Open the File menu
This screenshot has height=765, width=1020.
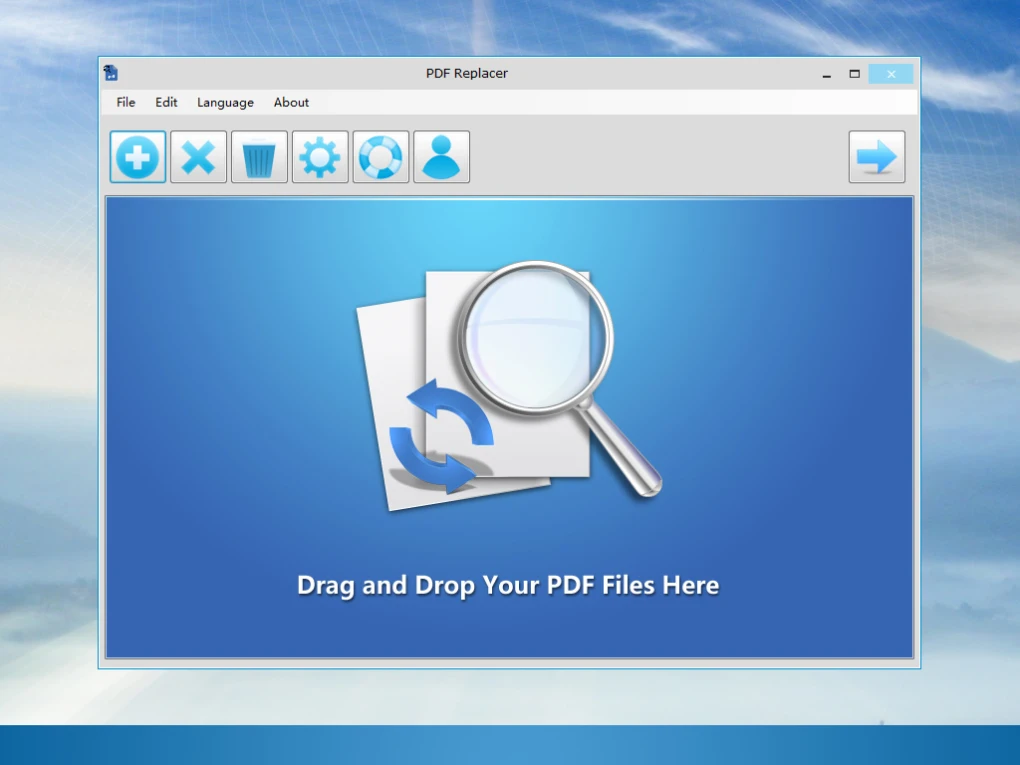tap(124, 102)
